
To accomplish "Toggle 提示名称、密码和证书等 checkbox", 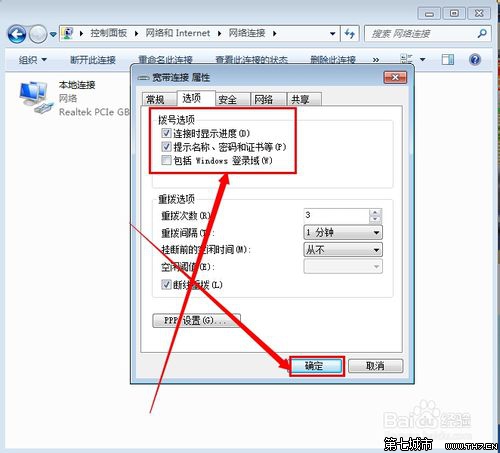I will tap(166, 146).
